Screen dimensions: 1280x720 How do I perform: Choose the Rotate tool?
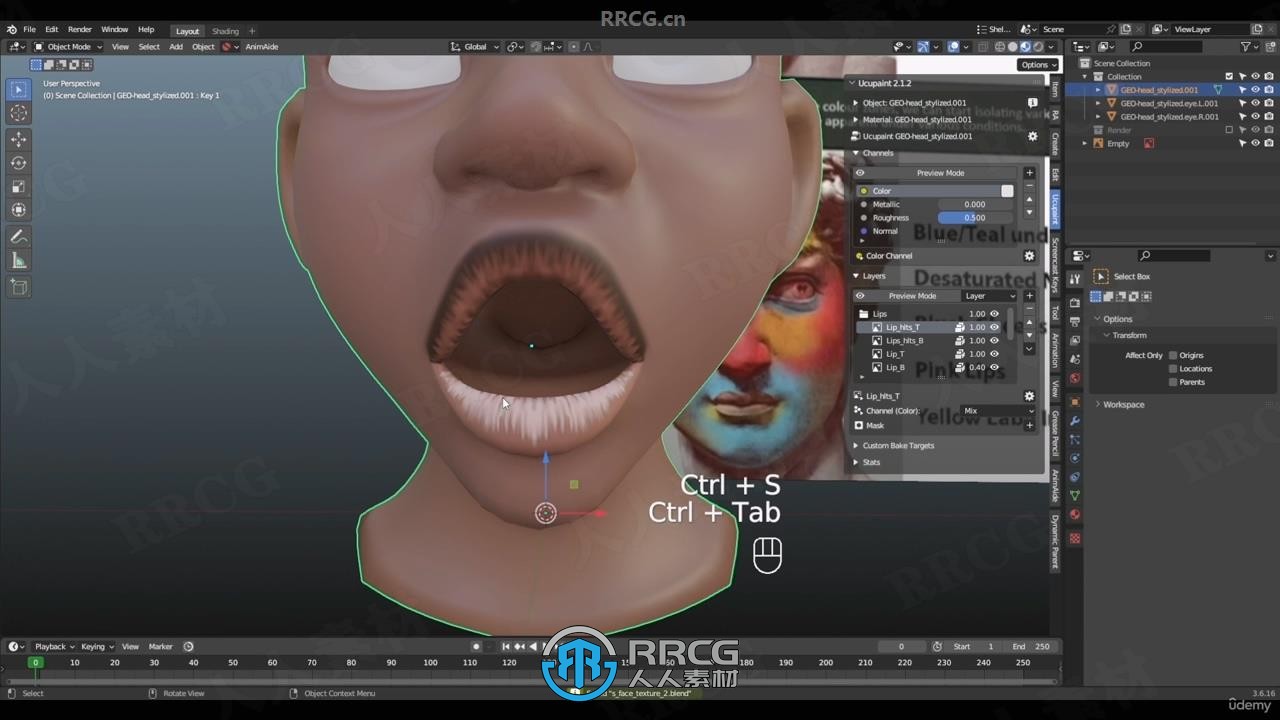(19, 163)
